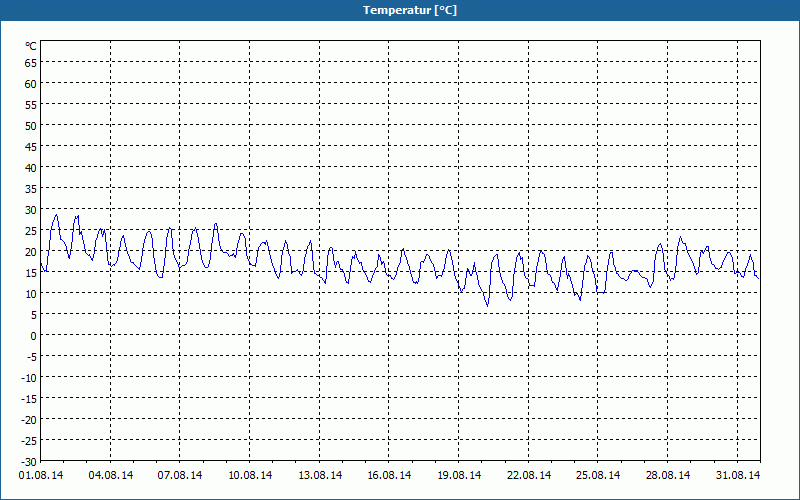Click the 31.08.14 date label
Image resolution: width=800 pixels, height=500 pixels.
pyautogui.click(x=738, y=476)
